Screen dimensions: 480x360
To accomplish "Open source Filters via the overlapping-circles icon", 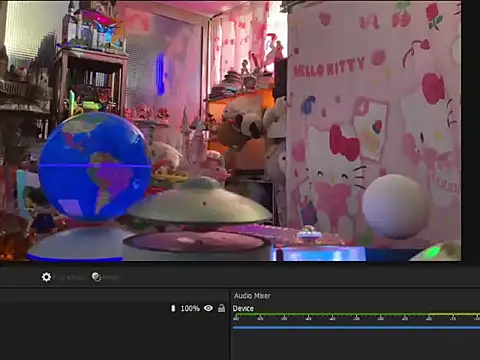I will pos(96,277).
